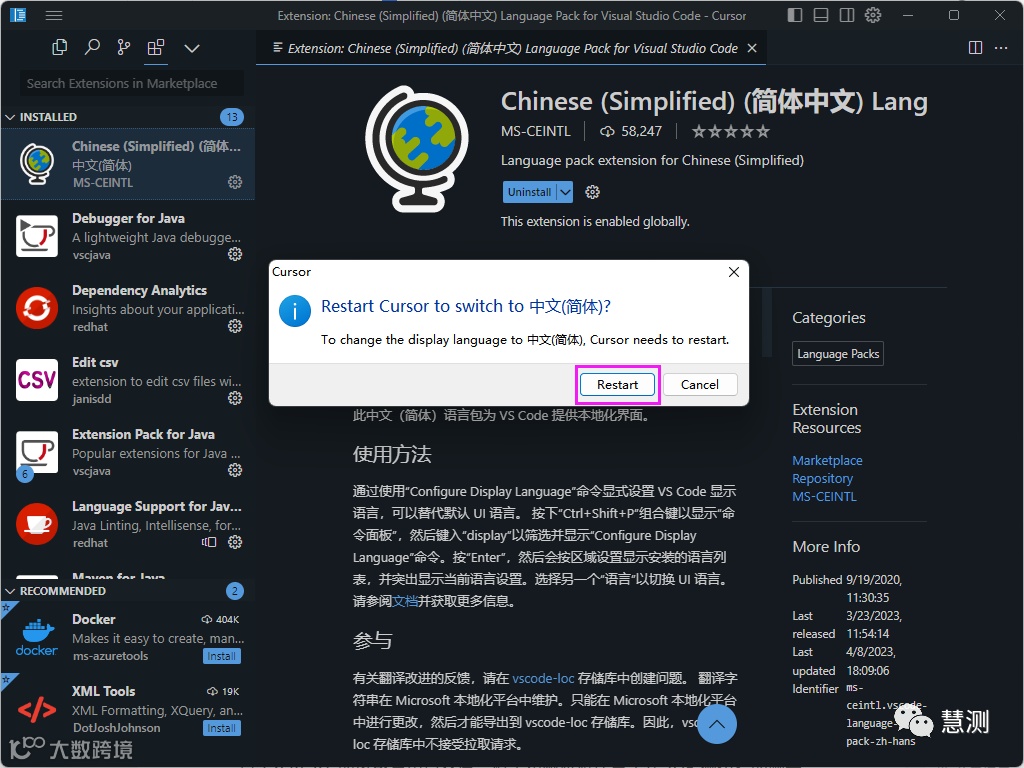
Task: Open the hamburger application menu
Action: [x=54, y=15]
